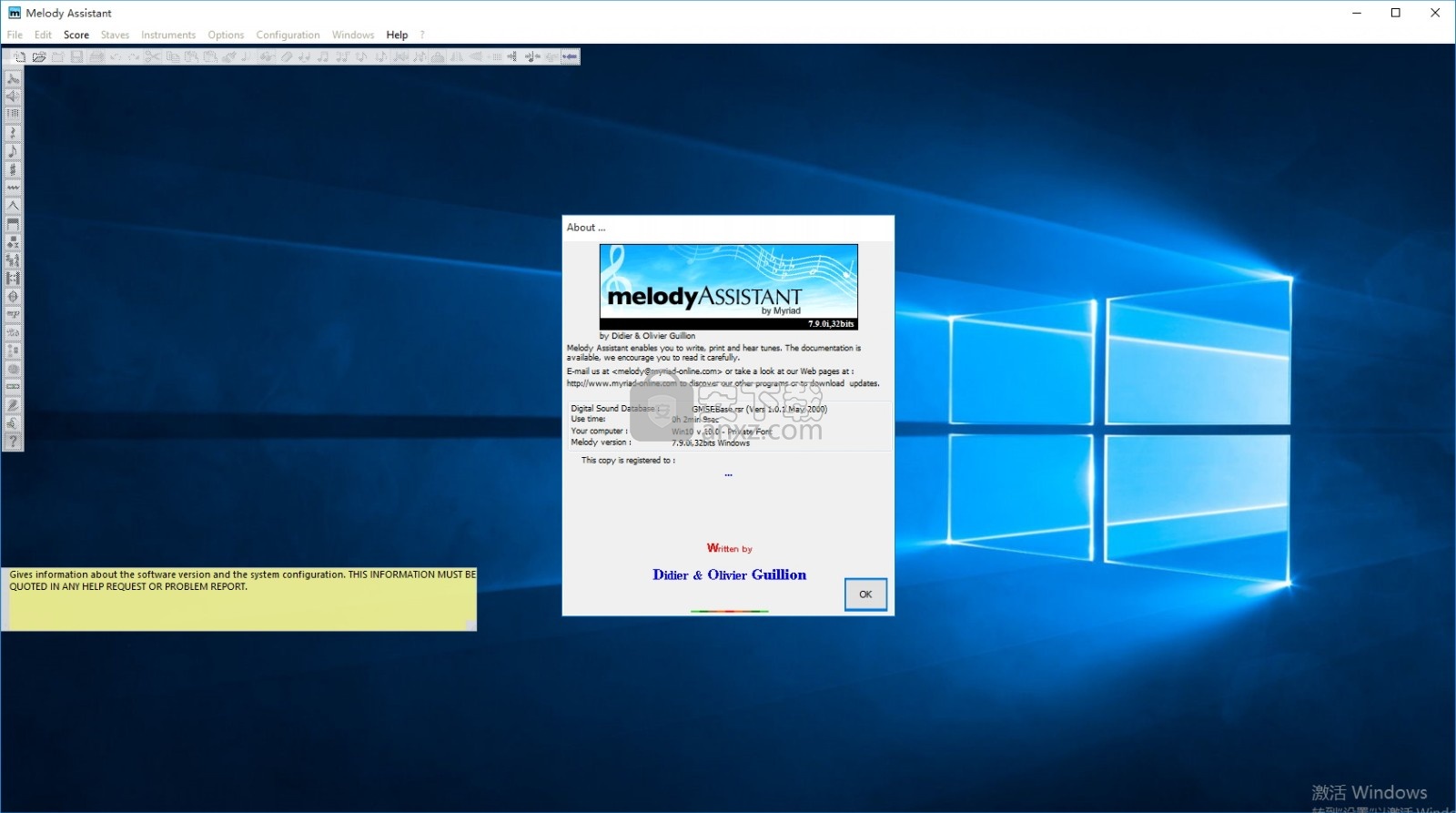This screenshot has height=813, width=1456.
Task: Click the eraser icon in toolbar
Action: [x=286, y=56]
